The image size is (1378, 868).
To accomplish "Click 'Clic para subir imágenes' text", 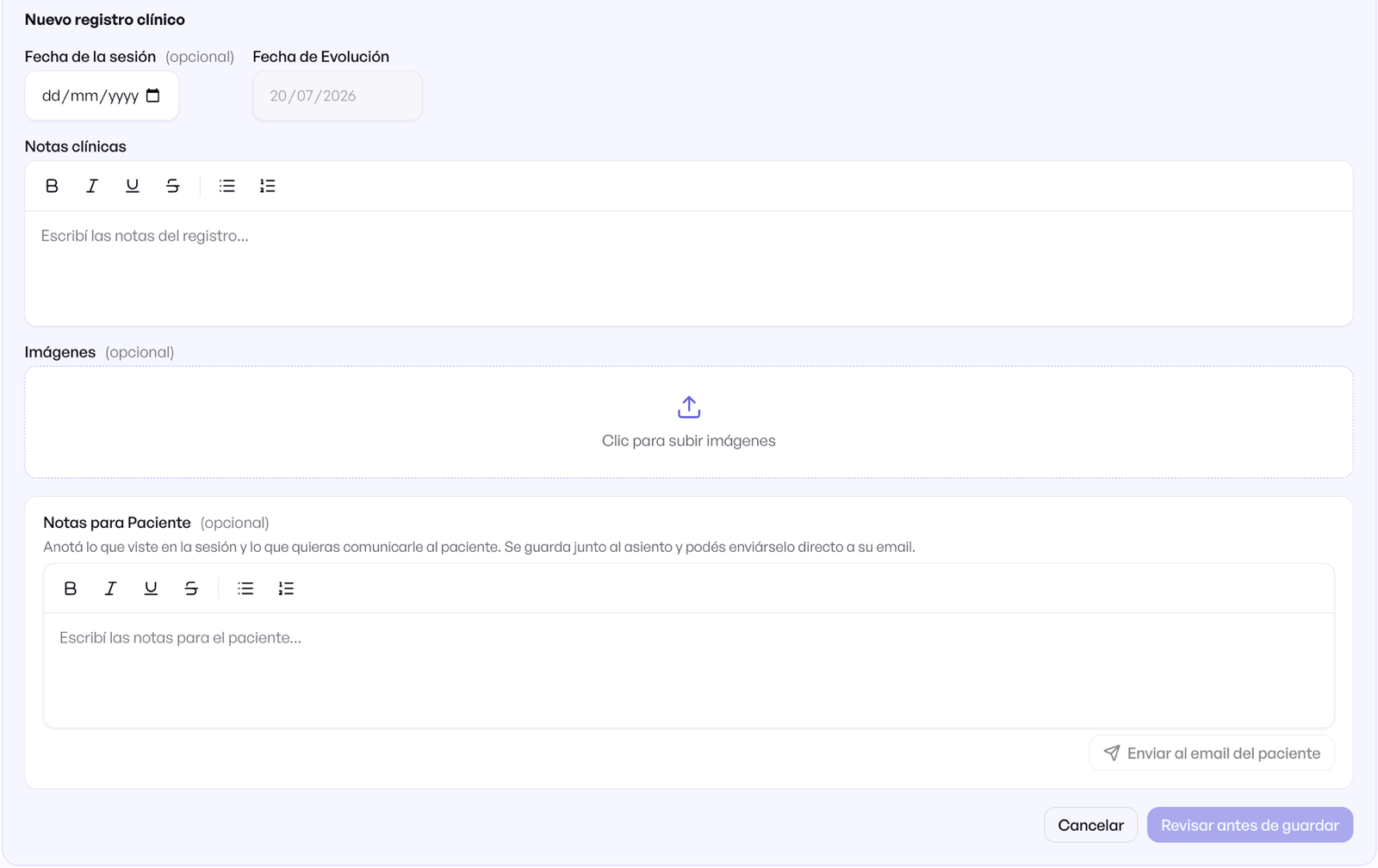I will click(x=689, y=441).
